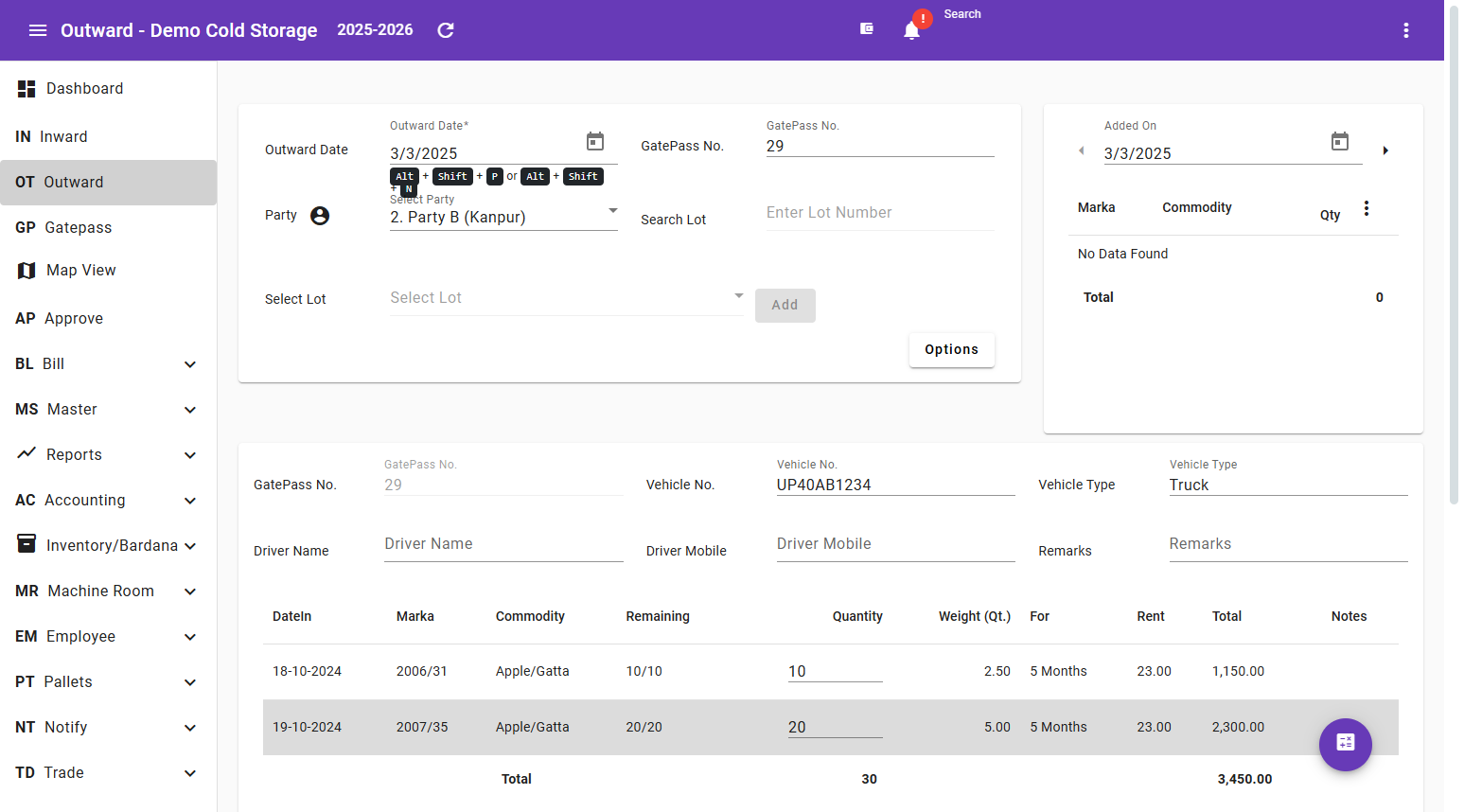Open the Select Lot dropdown
Screen dimensions: 1464x812
point(738,296)
